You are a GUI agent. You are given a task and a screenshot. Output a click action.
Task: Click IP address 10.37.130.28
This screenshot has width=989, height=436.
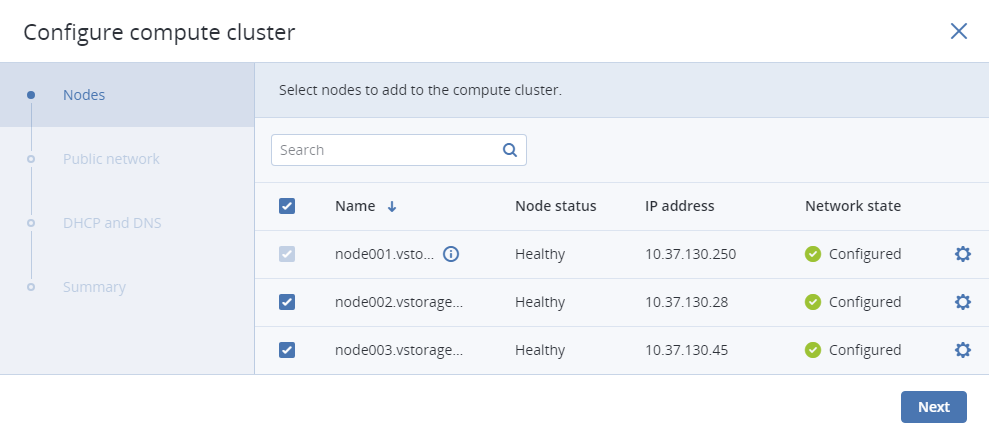pos(687,302)
